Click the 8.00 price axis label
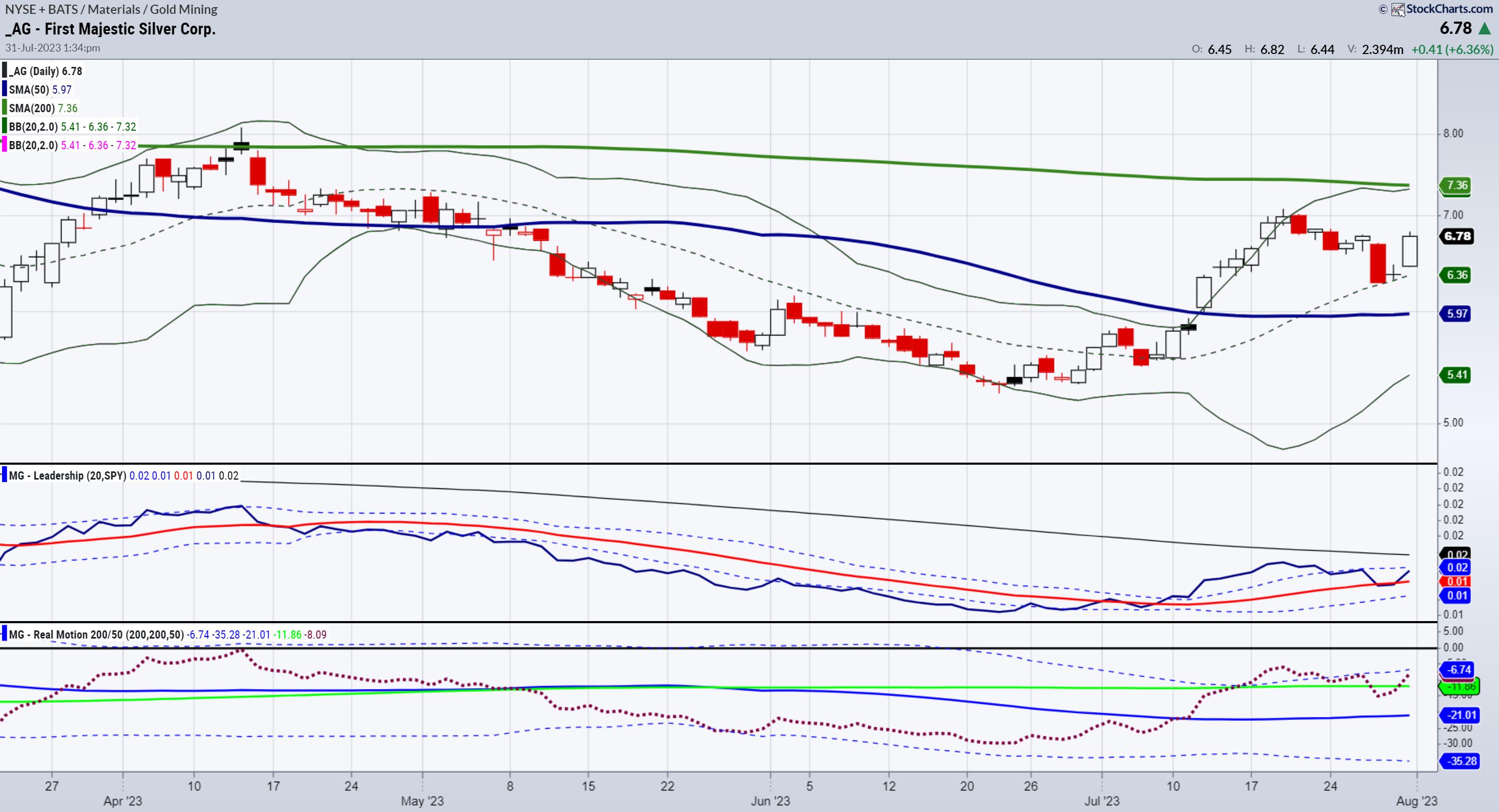Screen dimensions: 1499x812 (x=1453, y=133)
